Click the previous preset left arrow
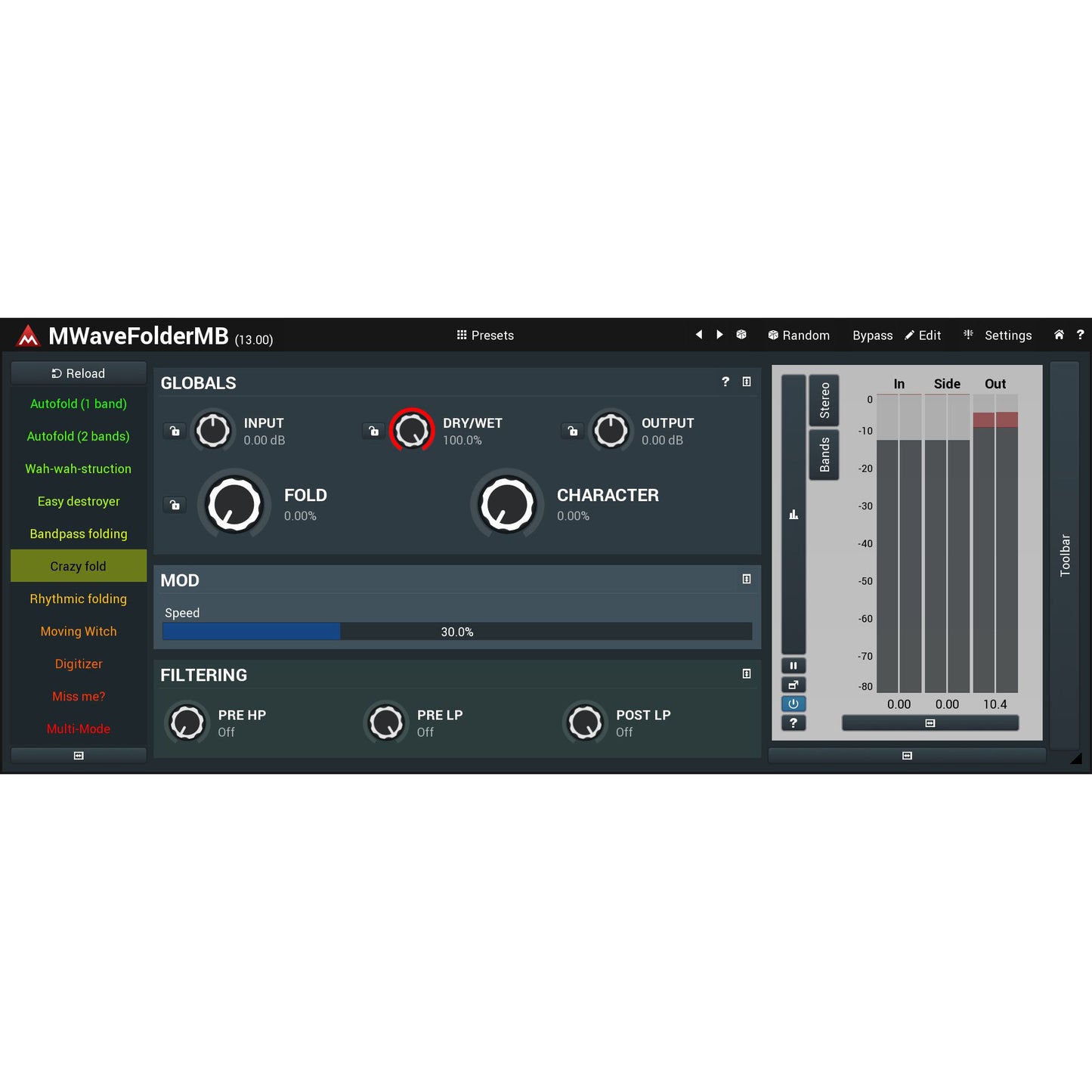Image resolution: width=1092 pixels, height=1092 pixels. click(x=698, y=335)
